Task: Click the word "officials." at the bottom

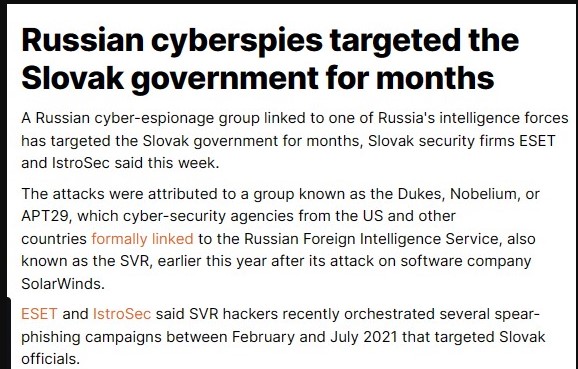Action: (51, 359)
